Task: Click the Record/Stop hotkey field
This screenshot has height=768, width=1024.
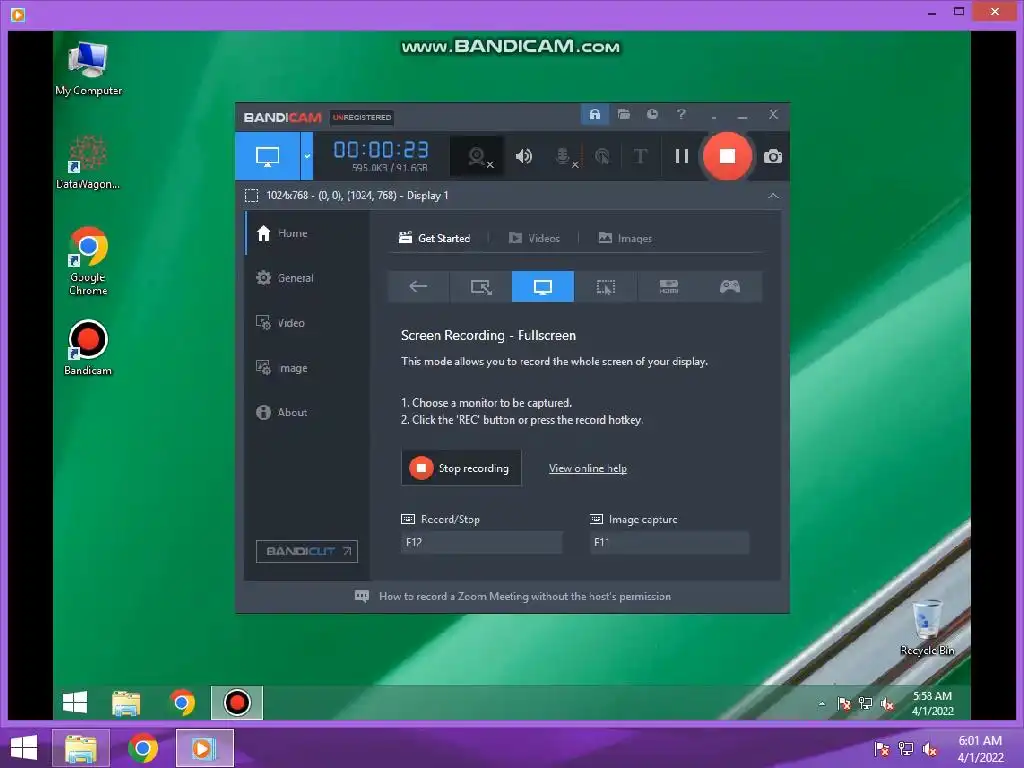Action: 481,542
